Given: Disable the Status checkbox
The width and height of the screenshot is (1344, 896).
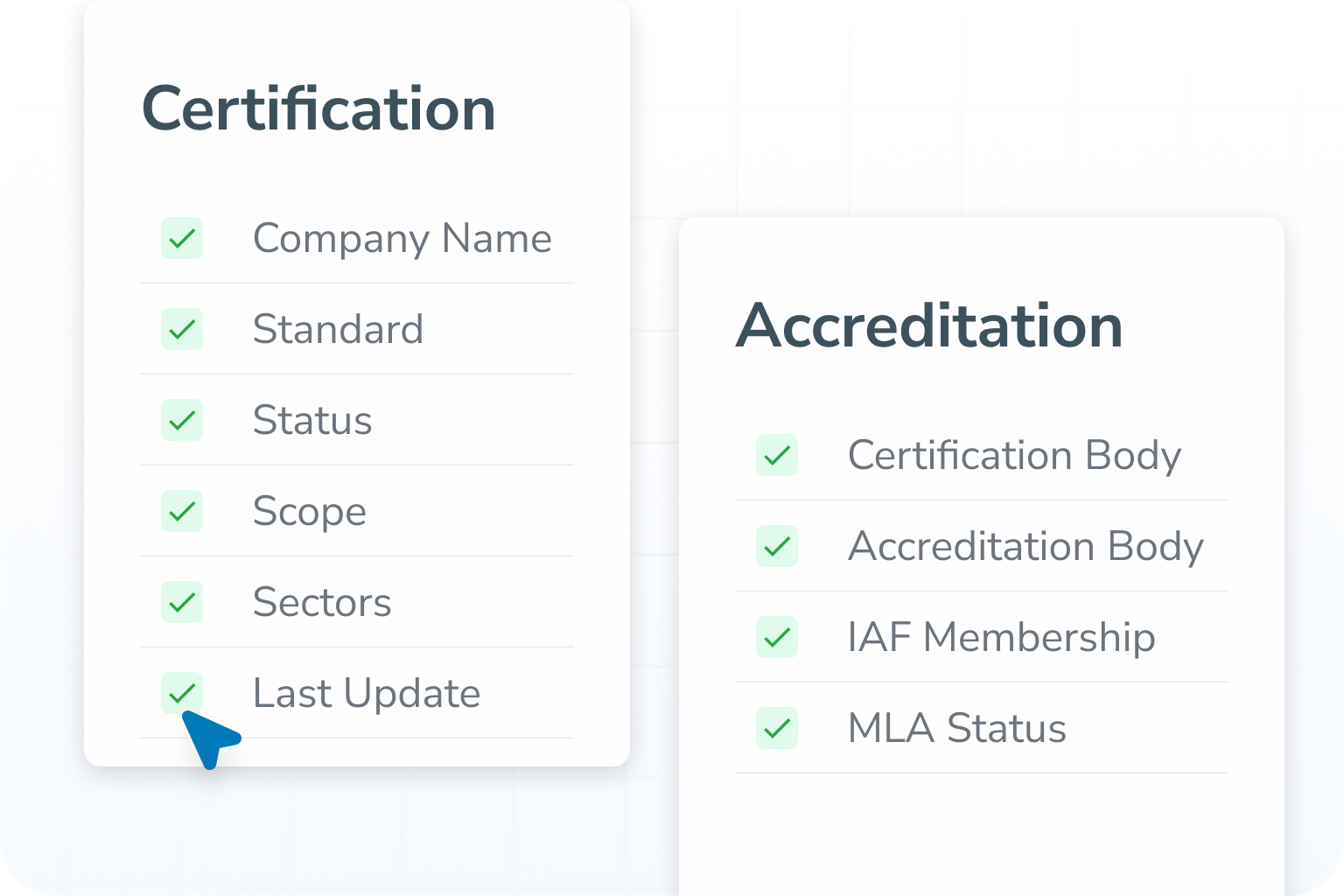Looking at the screenshot, I should [x=181, y=420].
